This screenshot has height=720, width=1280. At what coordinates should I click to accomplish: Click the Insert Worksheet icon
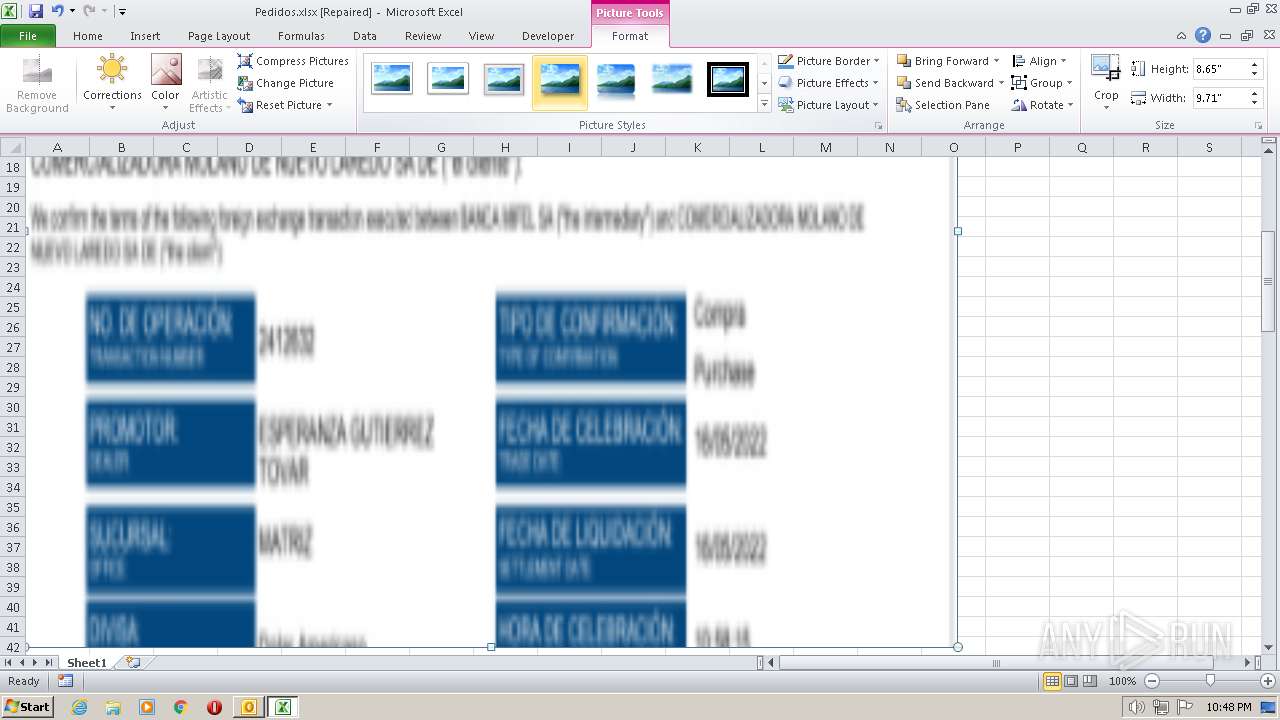(133, 662)
